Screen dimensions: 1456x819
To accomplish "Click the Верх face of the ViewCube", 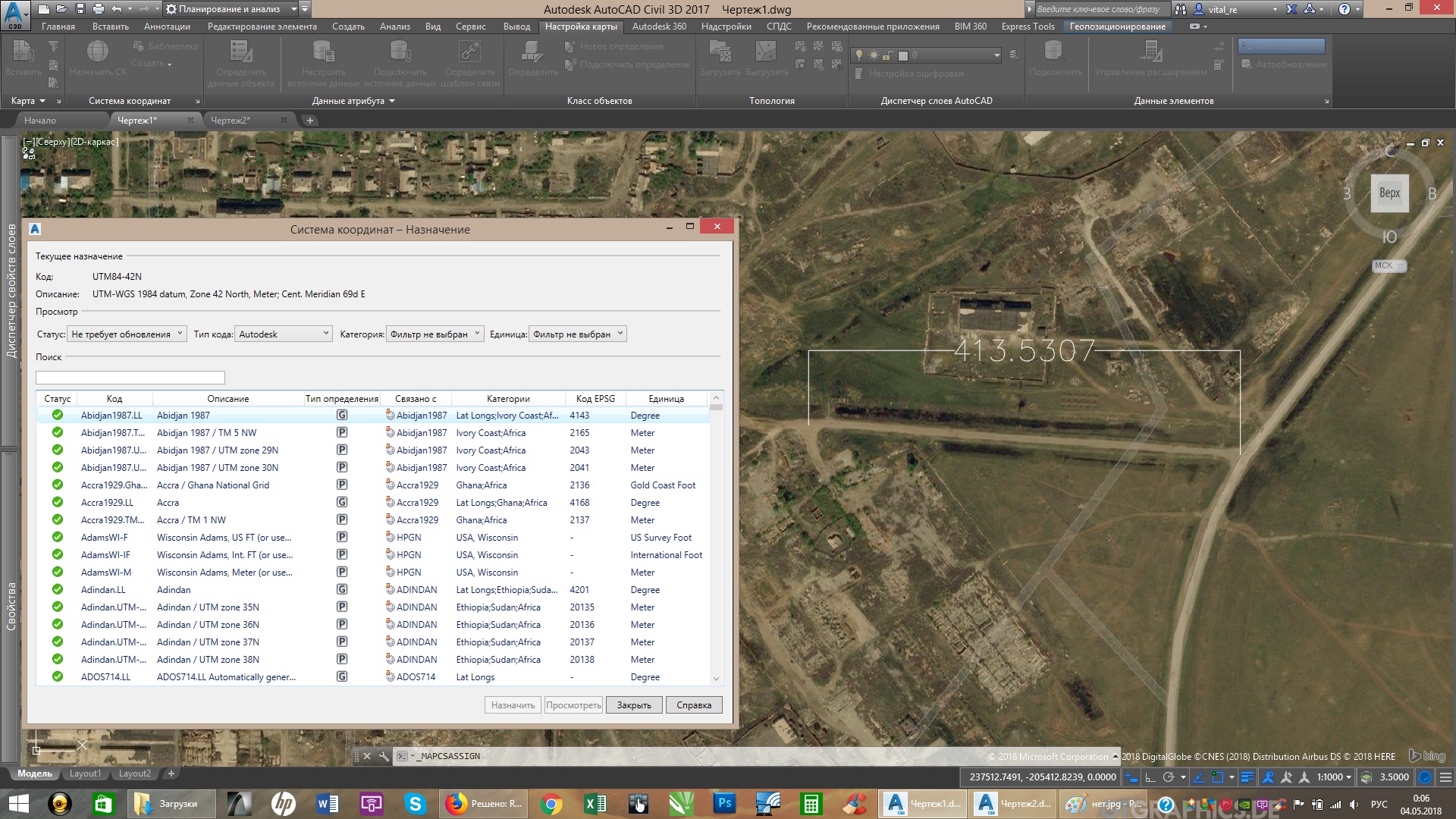I will pos(1389,193).
